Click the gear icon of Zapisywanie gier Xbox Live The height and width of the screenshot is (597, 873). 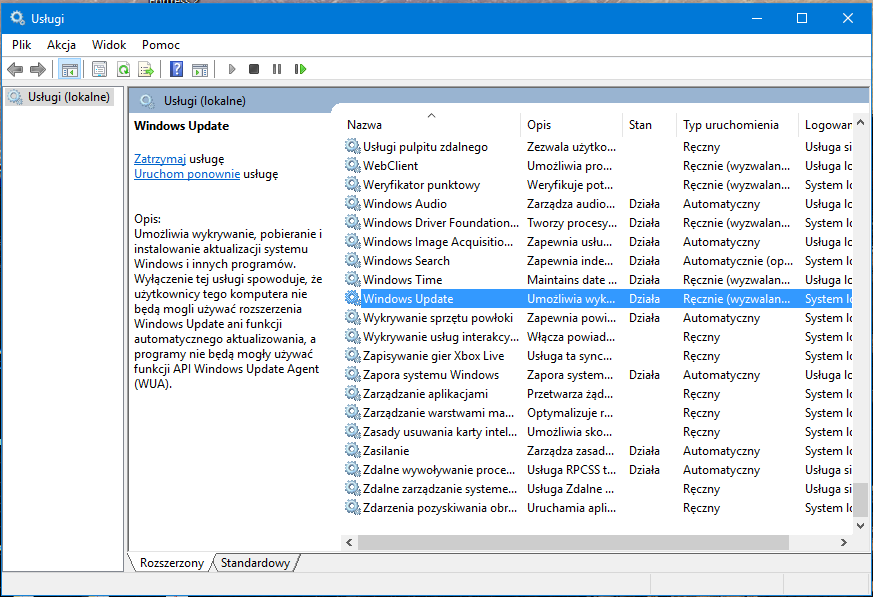coord(352,355)
